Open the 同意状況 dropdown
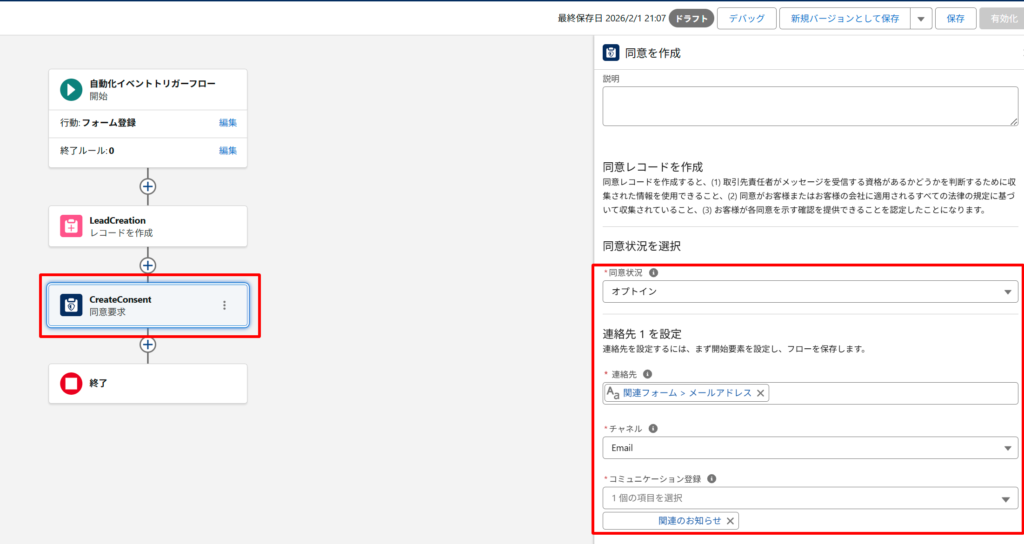Image resolution: width=1024 pixels, height=544 pixels. 810,291
